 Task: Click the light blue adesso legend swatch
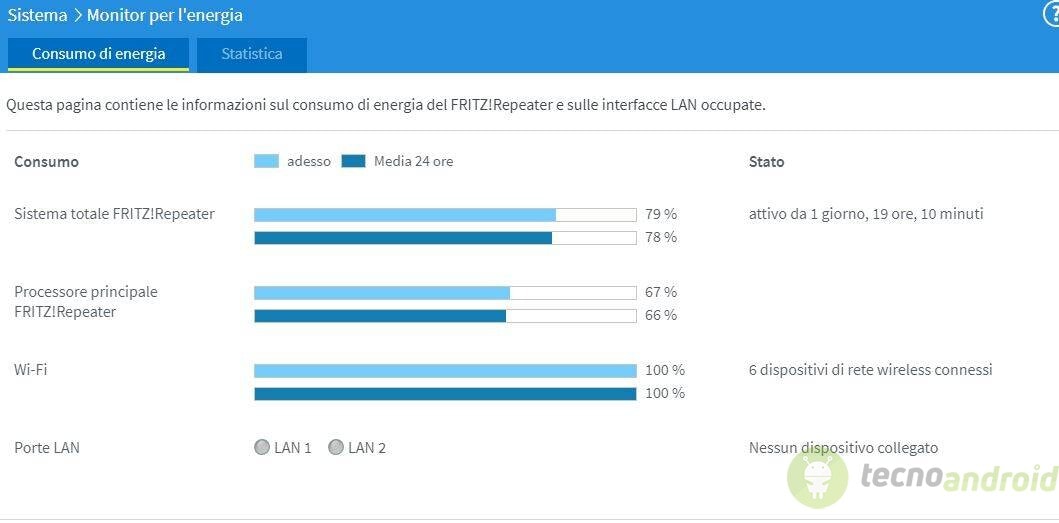(266, 161)
